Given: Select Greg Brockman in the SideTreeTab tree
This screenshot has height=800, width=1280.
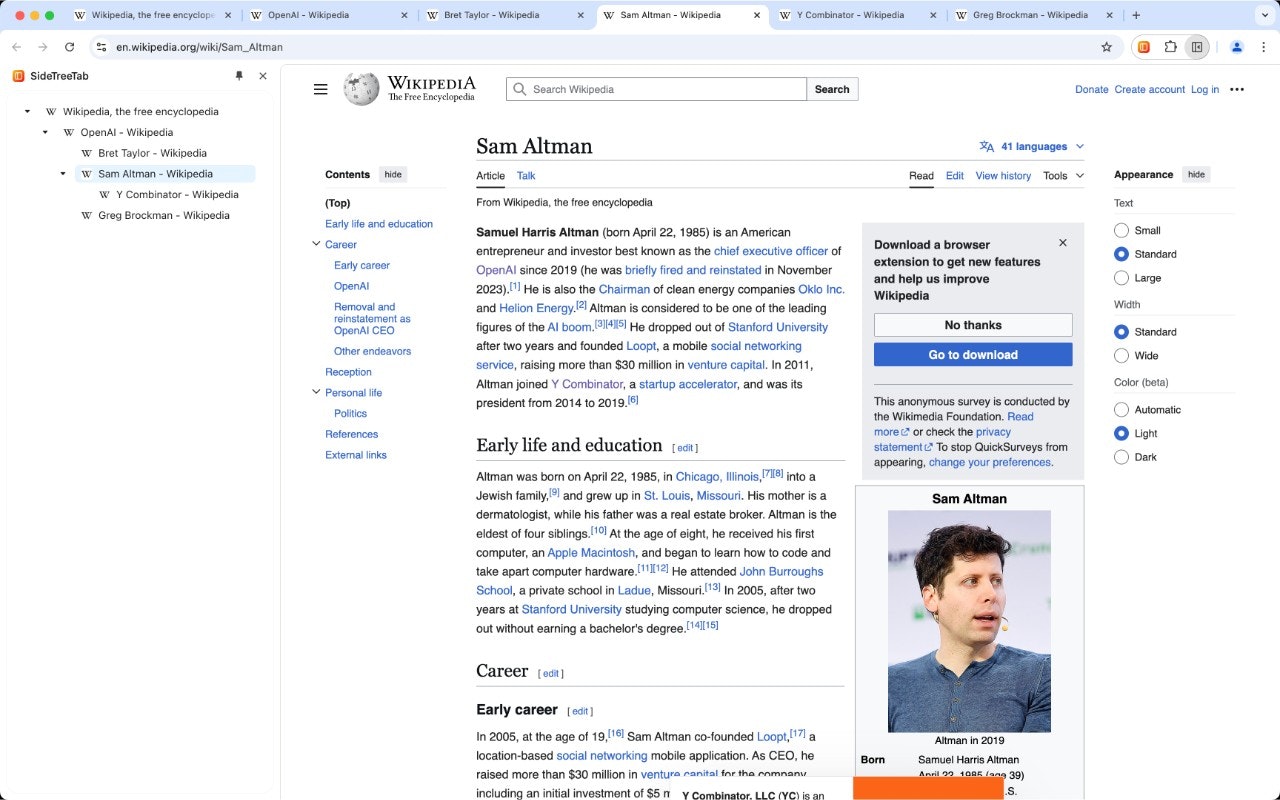Looking at the screenshot, I should point(164,215).
